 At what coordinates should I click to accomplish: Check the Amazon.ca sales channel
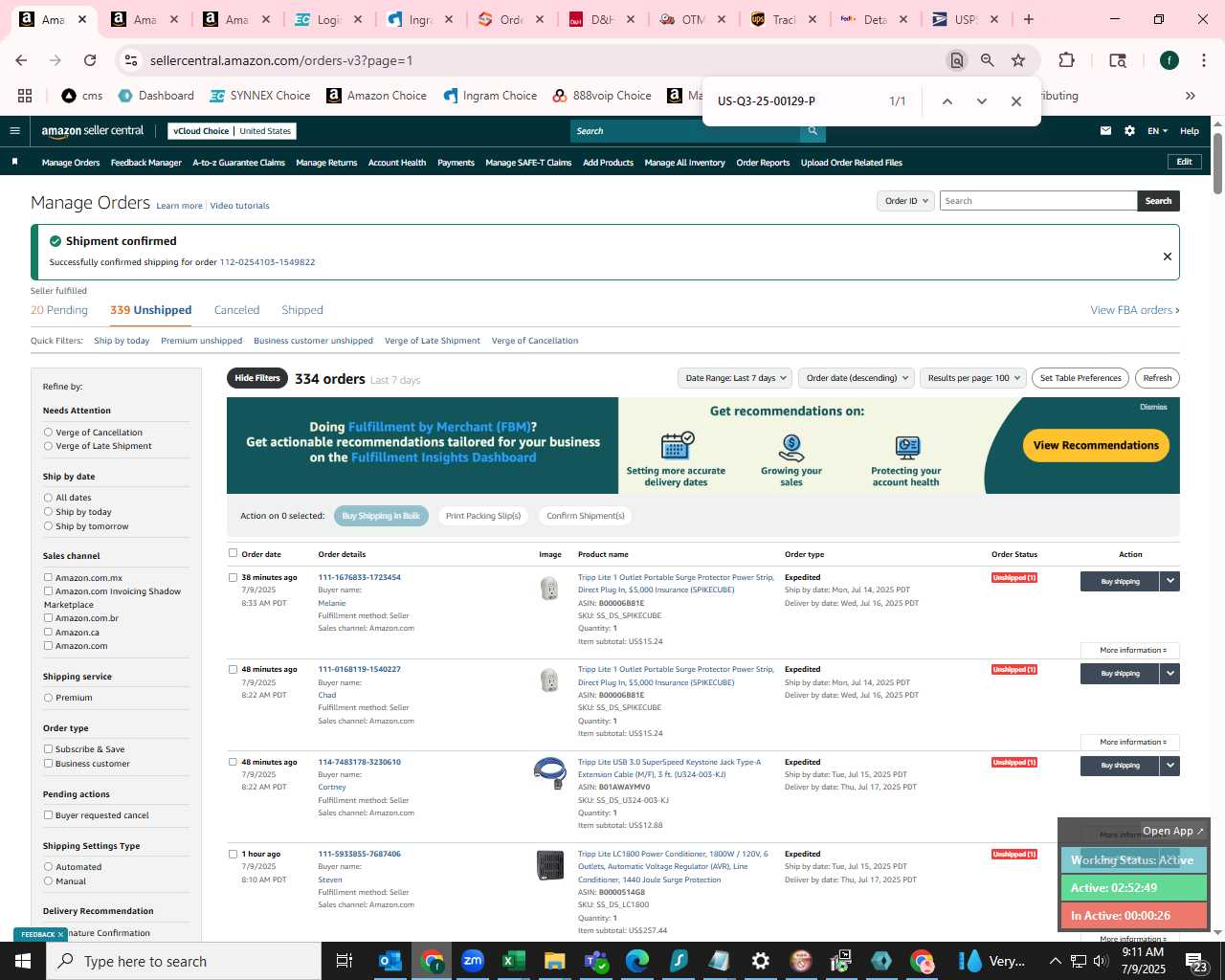pyautogui.click(x=48, y=632)
